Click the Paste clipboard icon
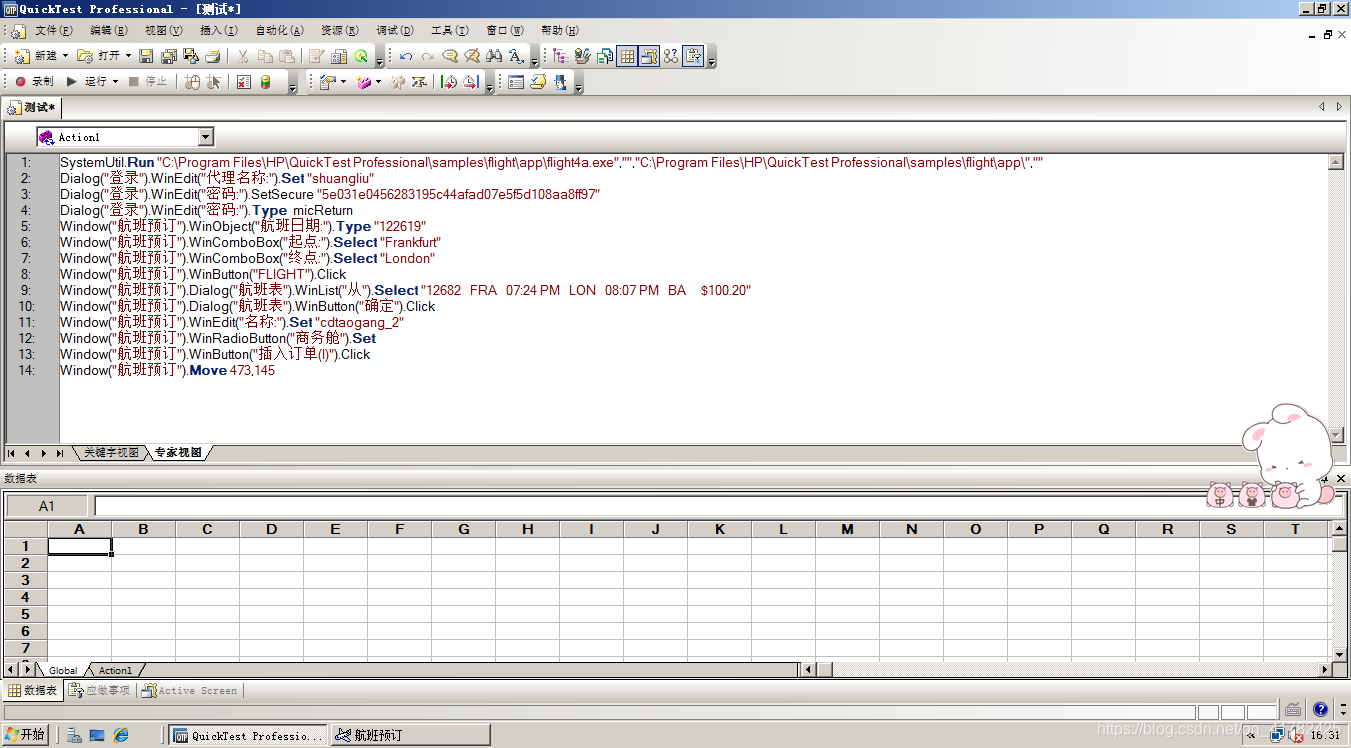The height and width of the screenshot is (748, 1351). 287,56
